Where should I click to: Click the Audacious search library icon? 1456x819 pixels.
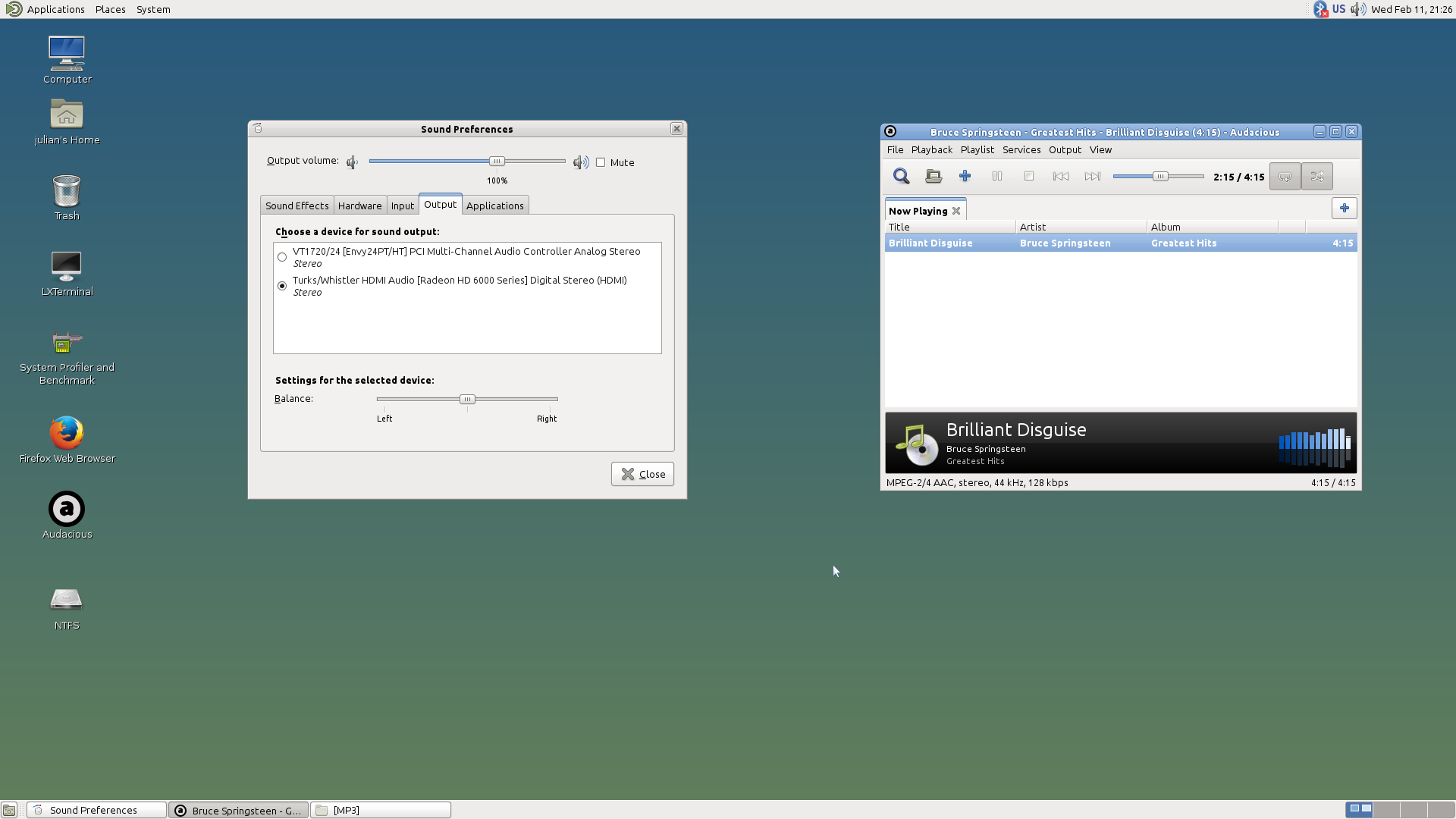tap(901, 176)
